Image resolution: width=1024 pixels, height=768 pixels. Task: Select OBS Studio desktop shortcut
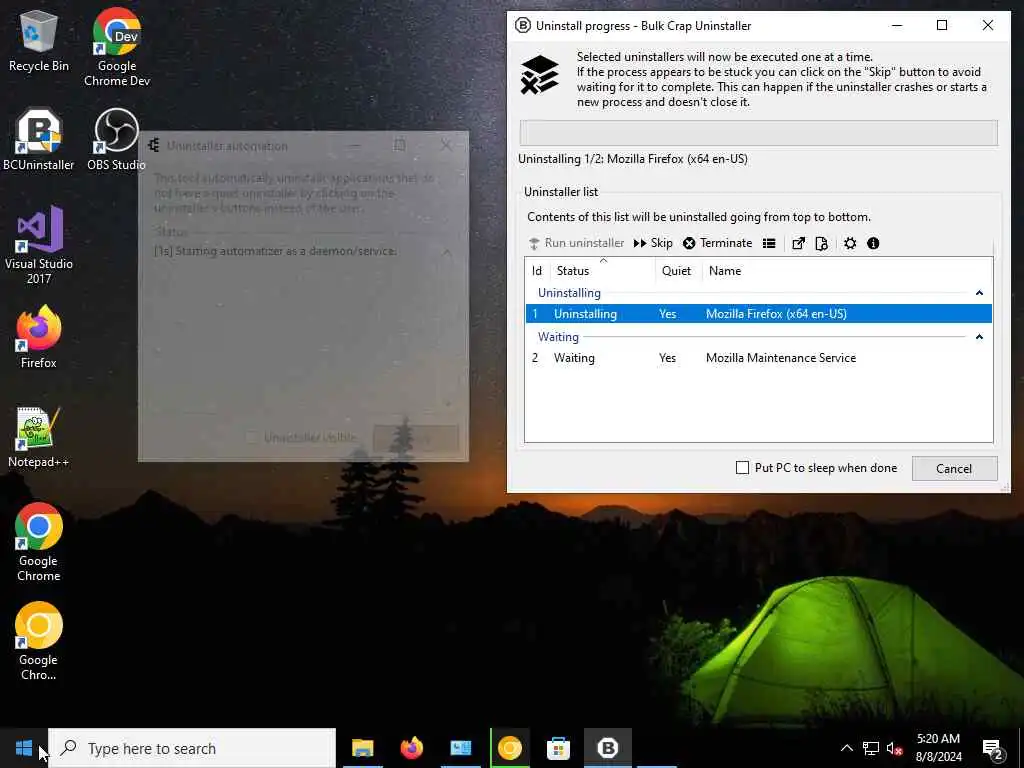pyautogui.click(x=116, y=140)
